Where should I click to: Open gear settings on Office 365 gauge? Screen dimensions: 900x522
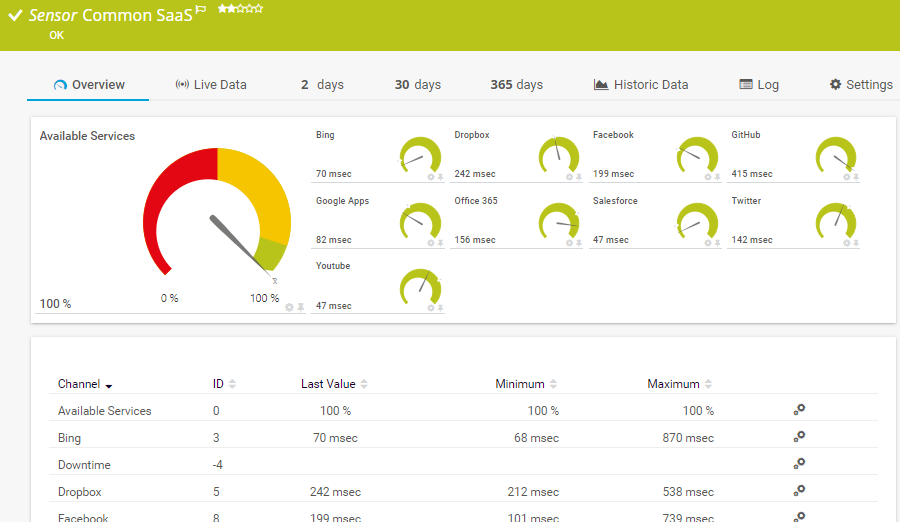(x=569, y=243)
